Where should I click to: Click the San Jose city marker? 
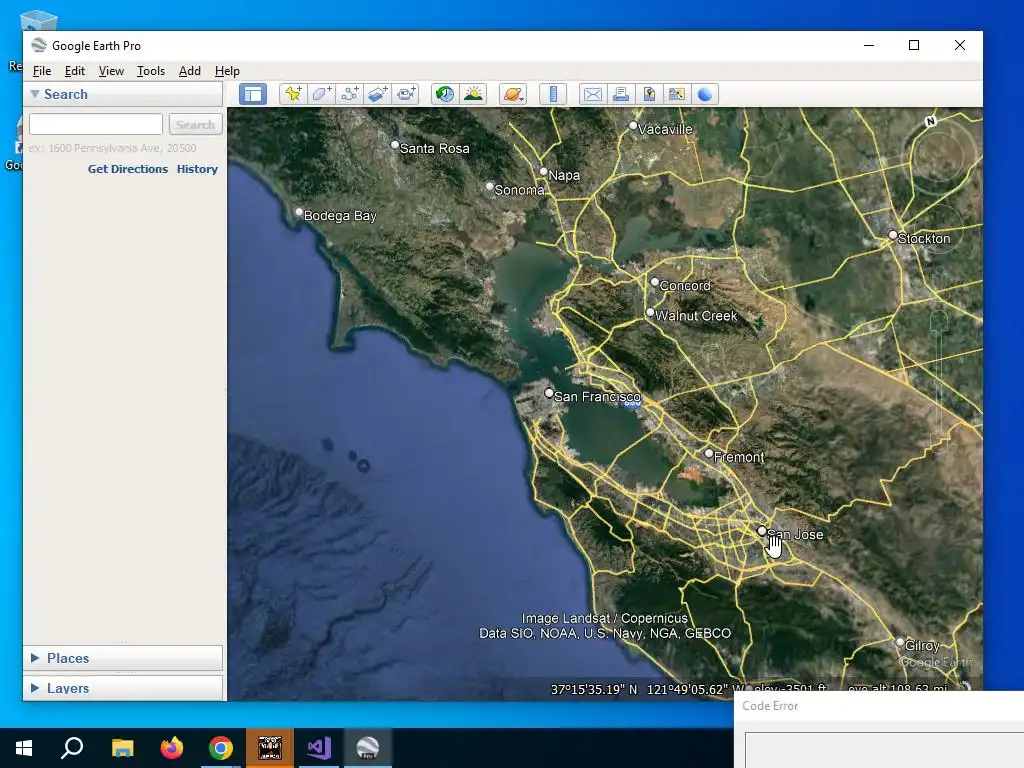[x=761, y=531]
